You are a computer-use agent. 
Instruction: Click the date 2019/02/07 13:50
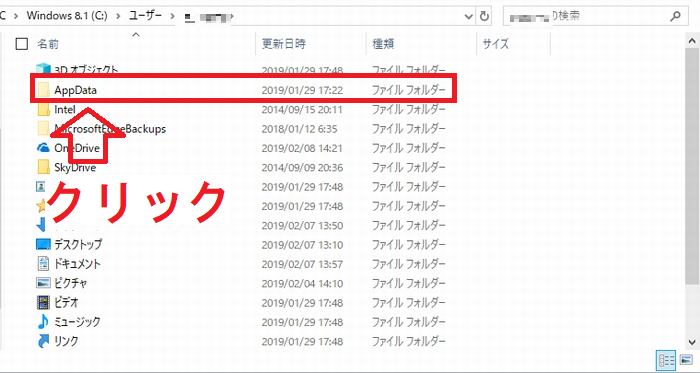[x=302, y=225]
